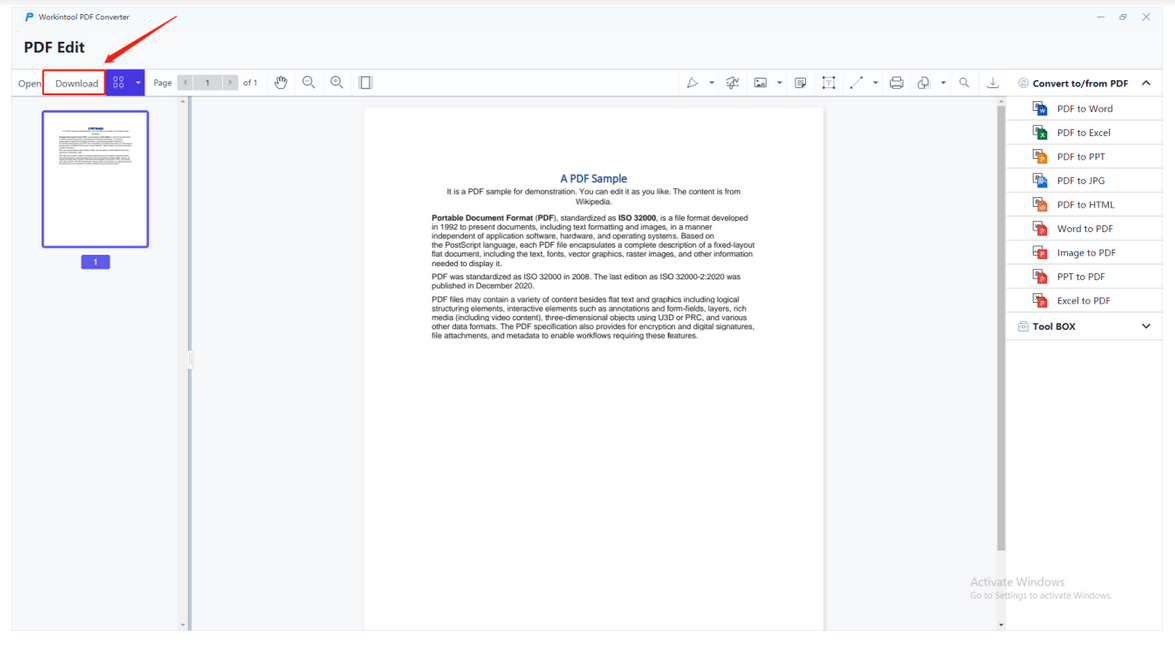Select the hand pan tool
The width and height of the screenshot is (1175, 651).
pos(281,83)
